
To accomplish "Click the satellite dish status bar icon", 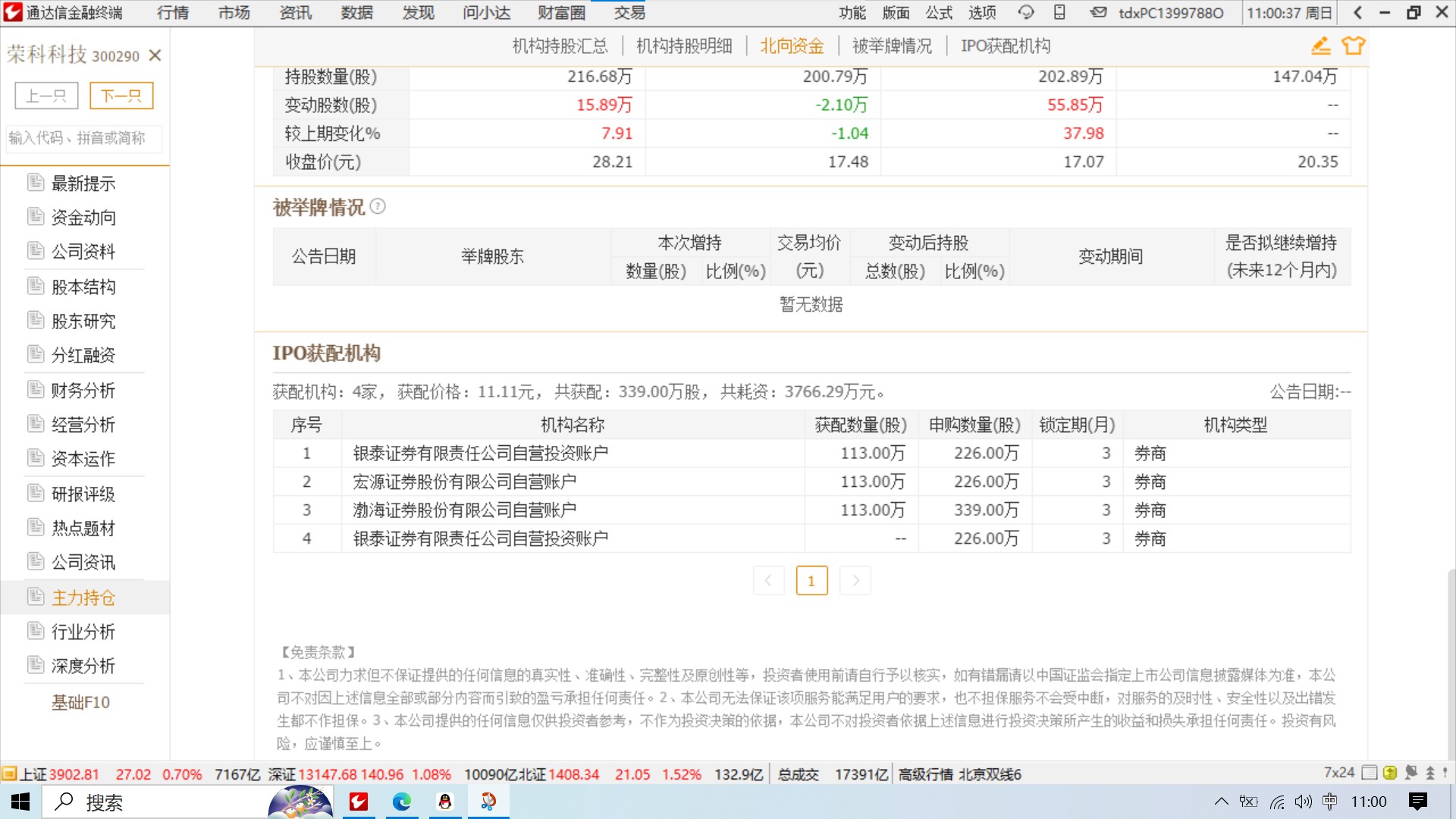I will pyautogui.click(x=1410, y=773).
